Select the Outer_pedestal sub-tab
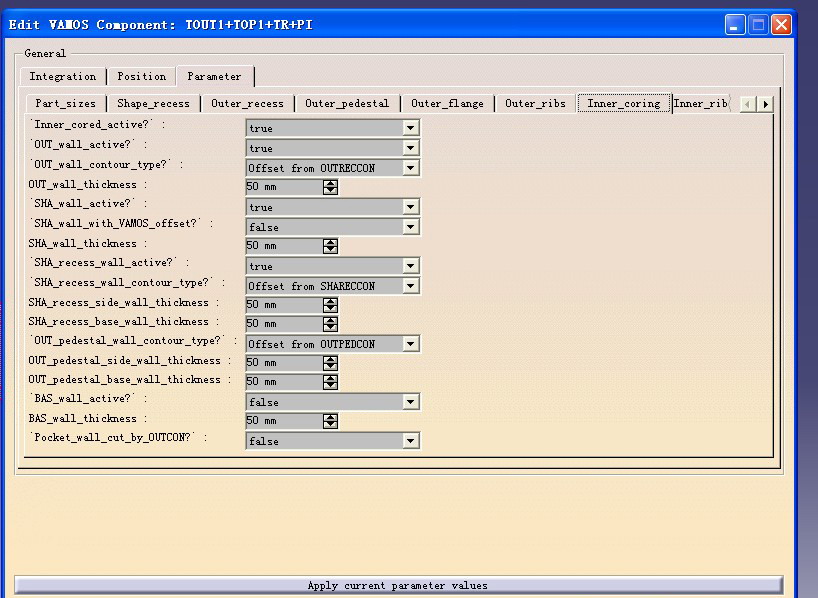The image size is (818, 598). pyautogui.click(x=347, y=103)
